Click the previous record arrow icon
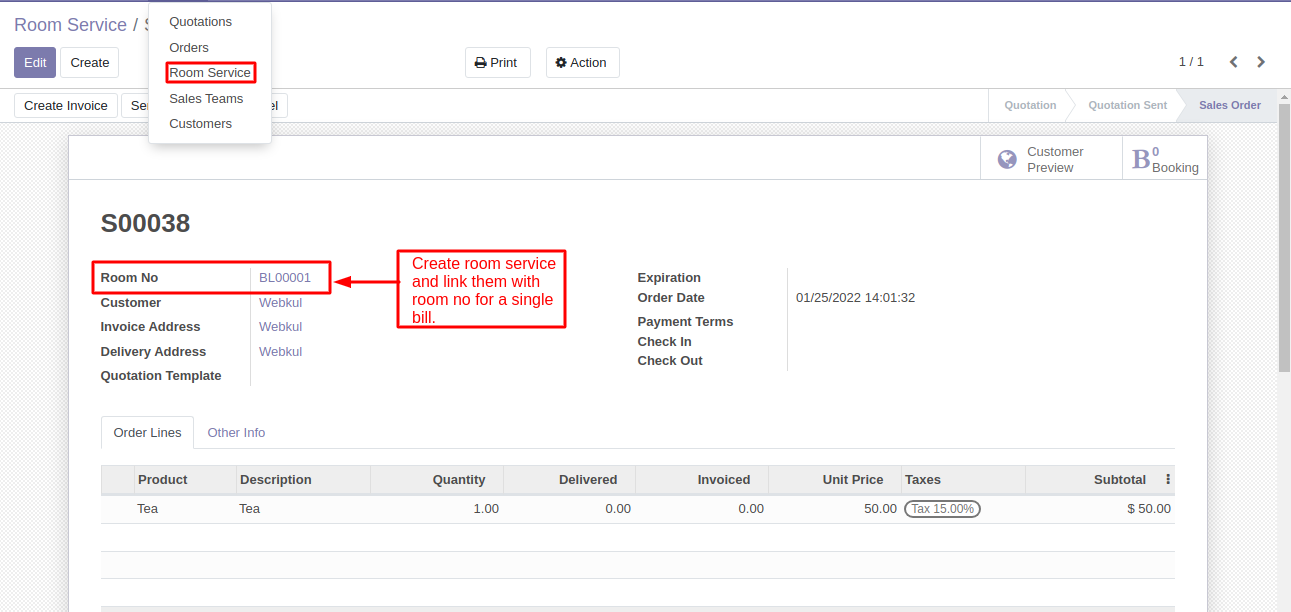 [1234, 62]
